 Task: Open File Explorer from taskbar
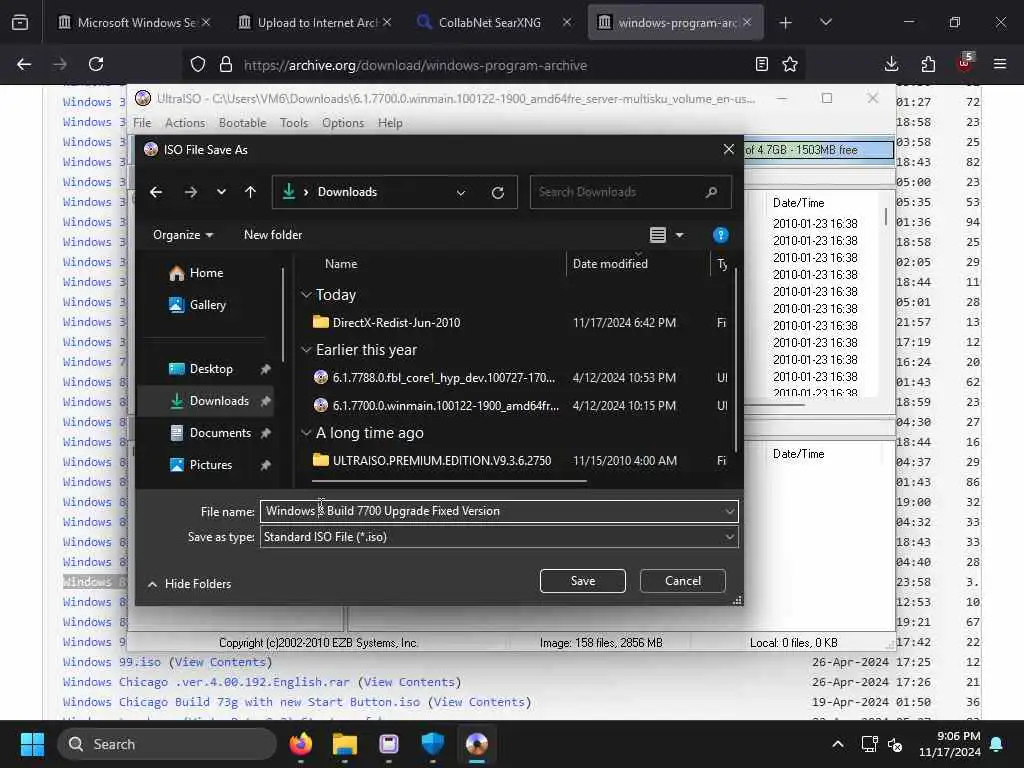pos(345,744)
